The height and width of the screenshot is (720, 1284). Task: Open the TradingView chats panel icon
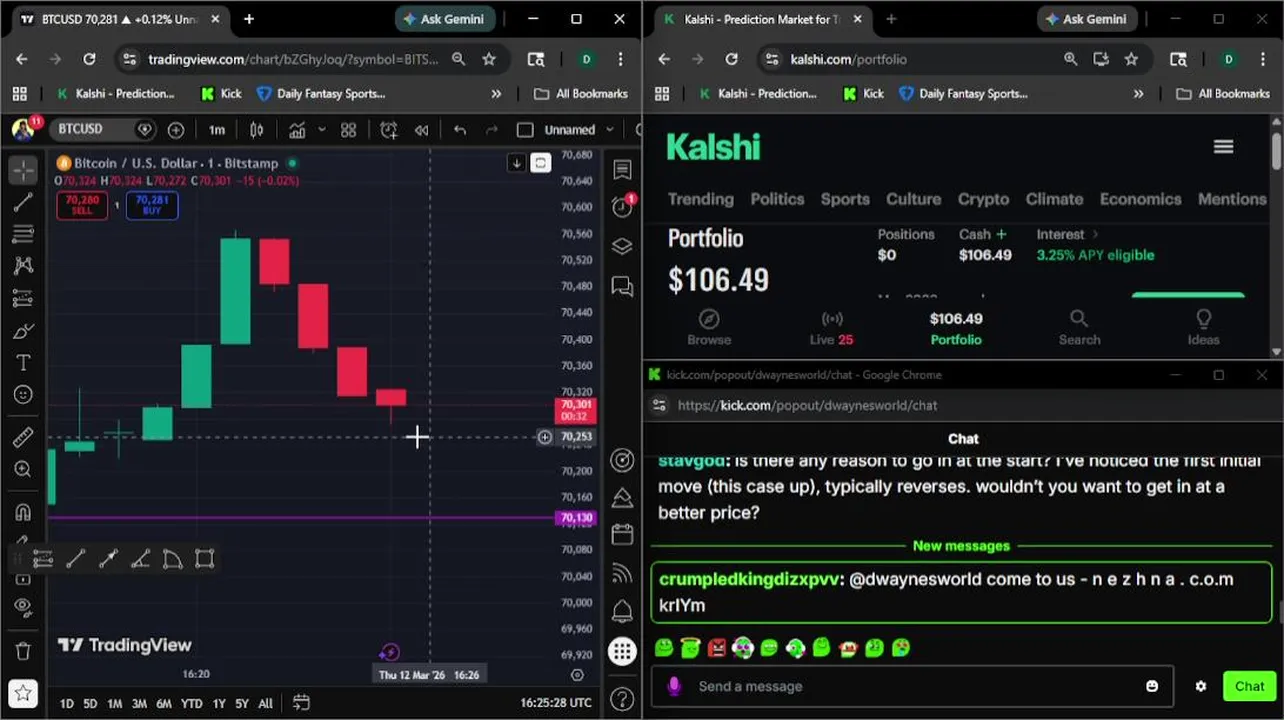622,287
